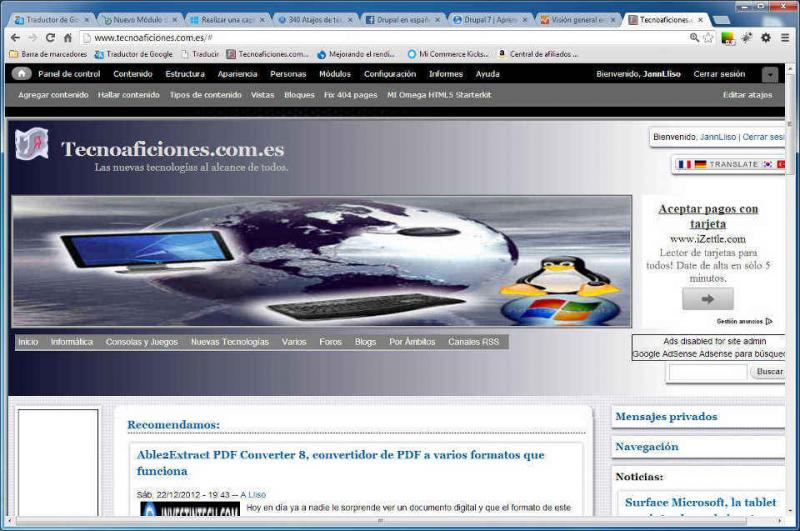Click Fix 404 pages shortcut
Image resolution: width=800 pixels, height=531 pixels.
(351, 95)
